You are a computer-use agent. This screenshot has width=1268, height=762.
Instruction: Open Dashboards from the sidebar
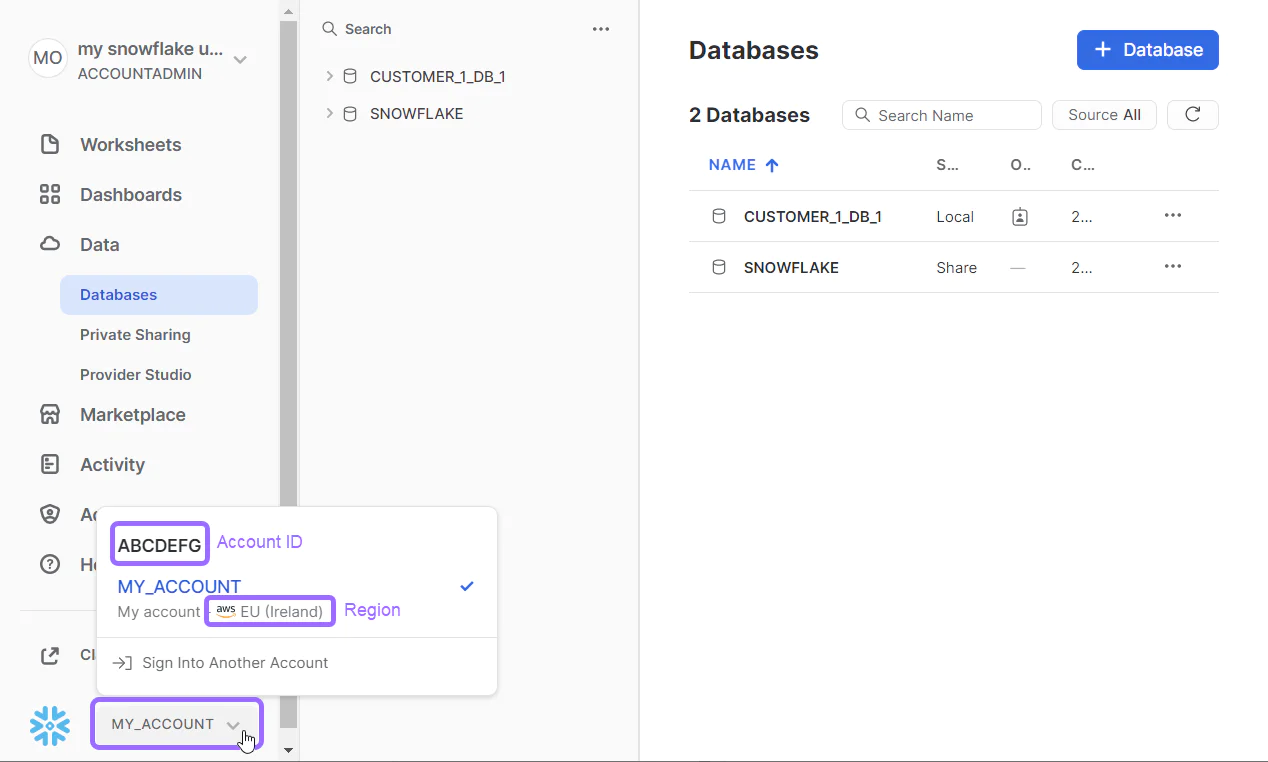[130, 195]
